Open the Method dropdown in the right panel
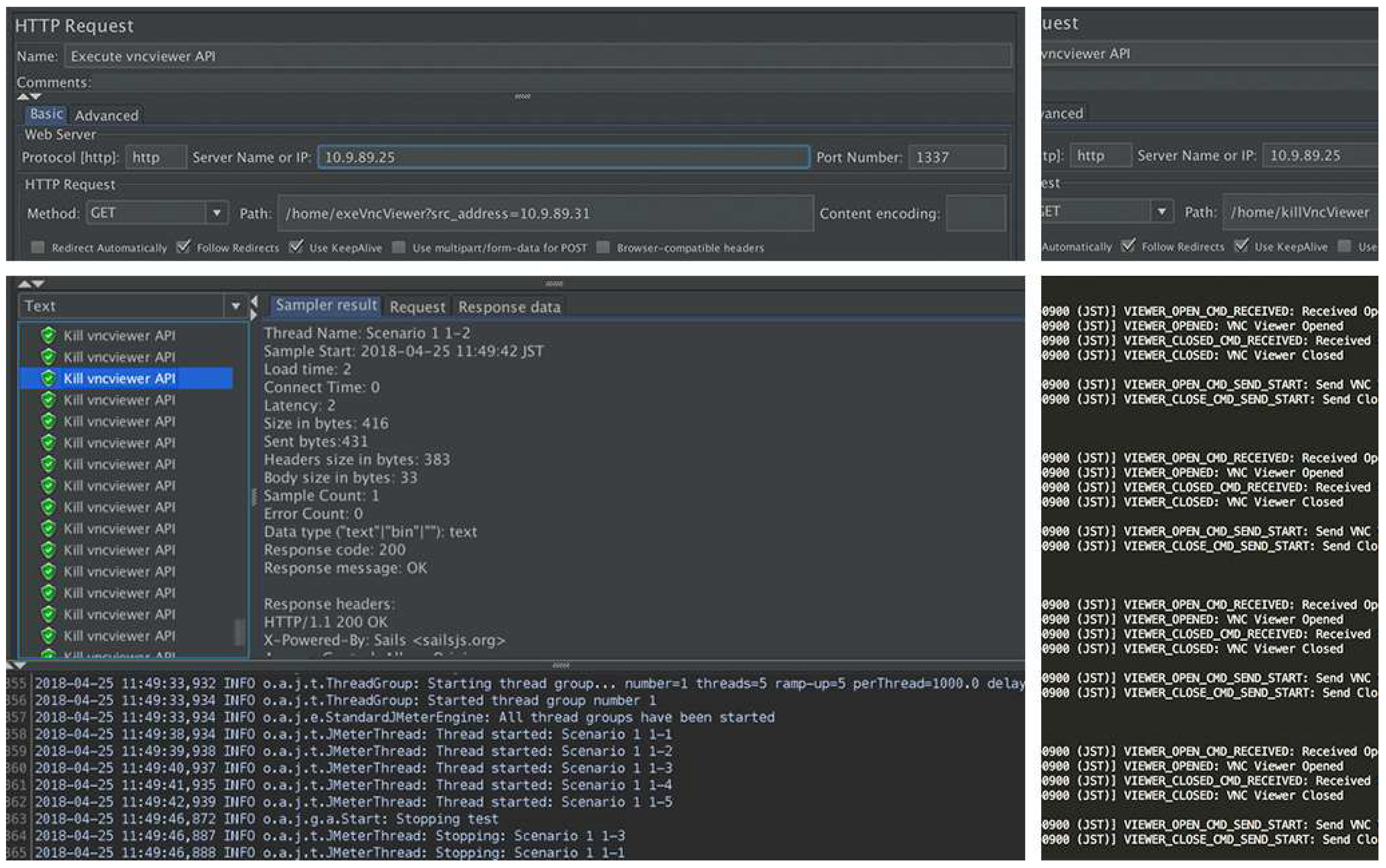The height and width of the screenshot is (868, 1386). click(x=1107, y=211)
